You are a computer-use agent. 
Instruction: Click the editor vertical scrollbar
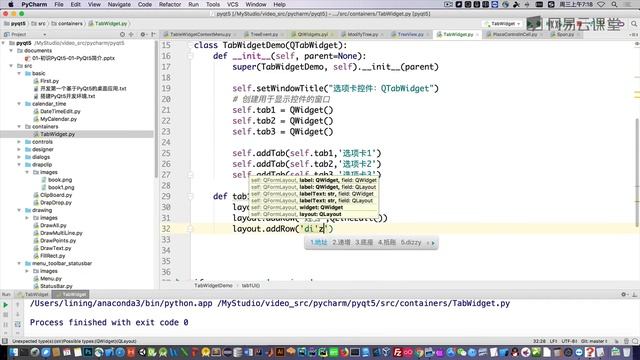point(637,171)
